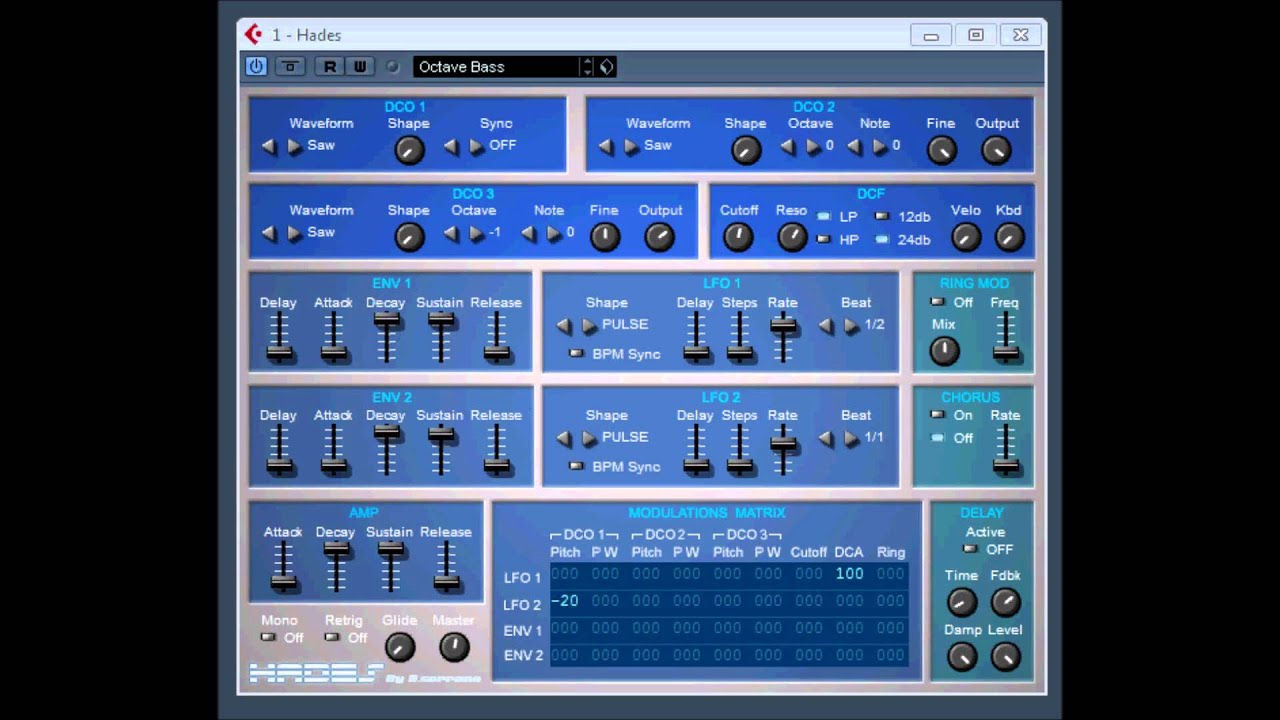The width and height of the screenshot is (1280, 720).
Task: Click the DCF Kbd knob
Action: click(x=1009, y=237)
